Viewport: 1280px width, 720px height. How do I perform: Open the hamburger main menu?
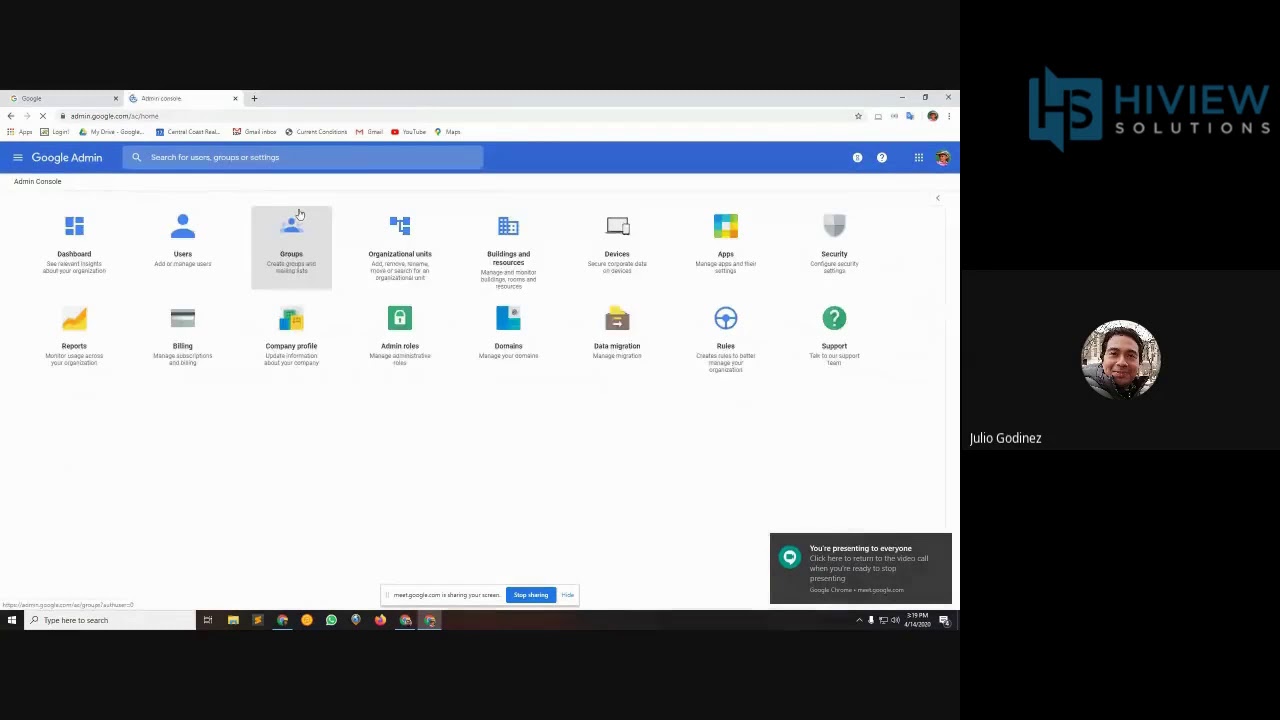(x=17, y=157)
